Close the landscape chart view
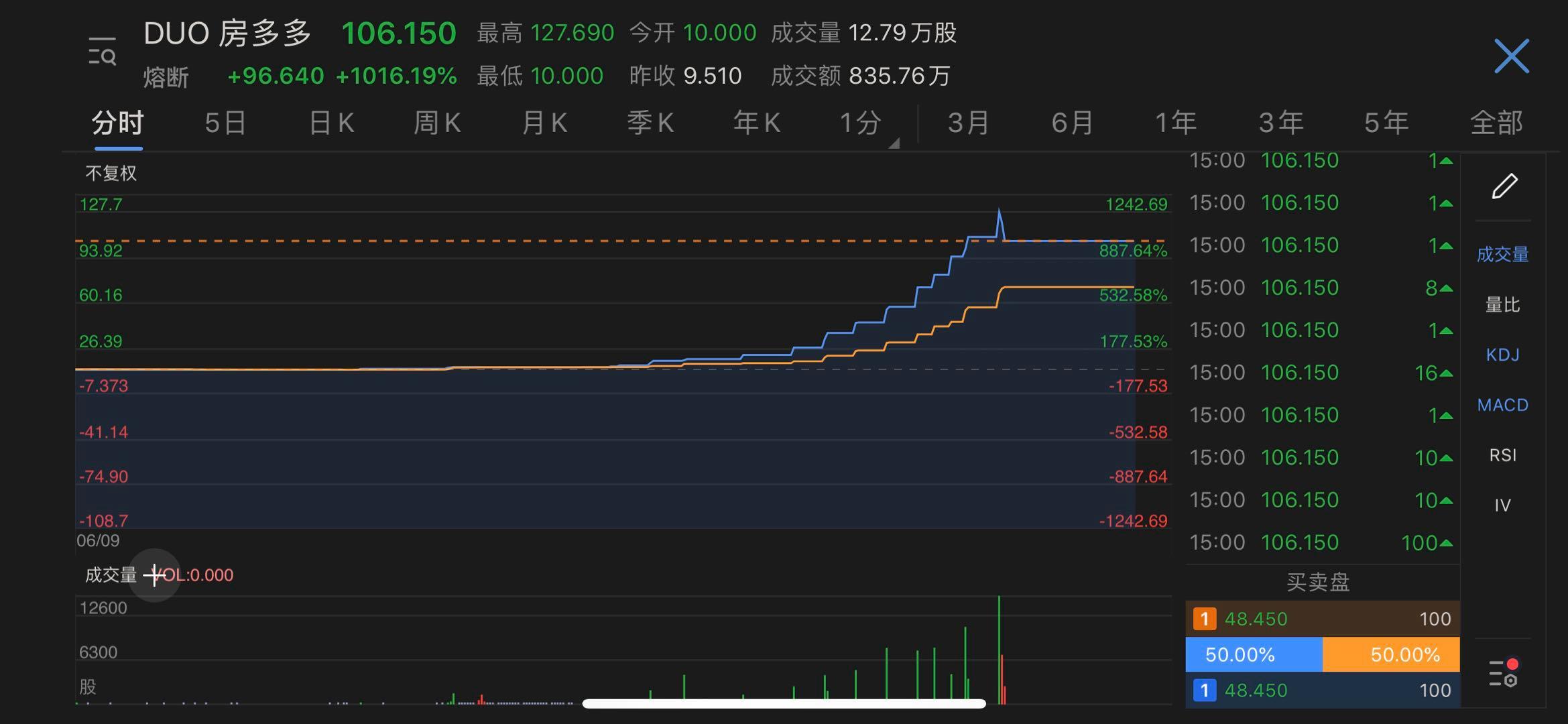This screenshot has width=1568, height=724. pyautogui.click(x=1512, y=56)
